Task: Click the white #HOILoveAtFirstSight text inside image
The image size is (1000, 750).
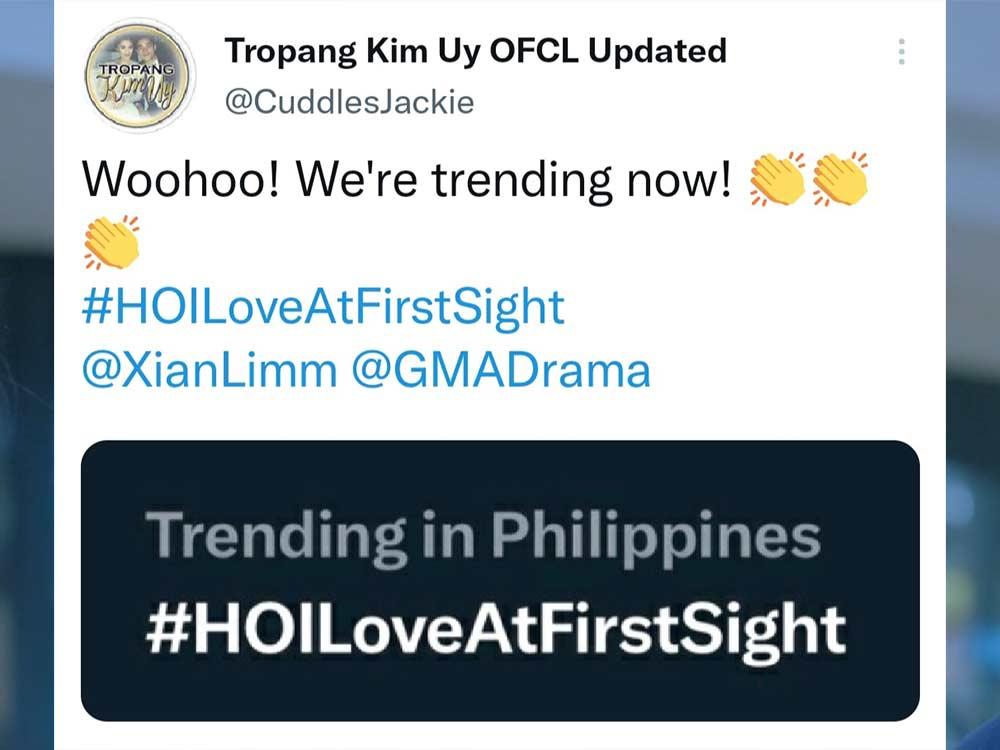Action: click(495, 630)
